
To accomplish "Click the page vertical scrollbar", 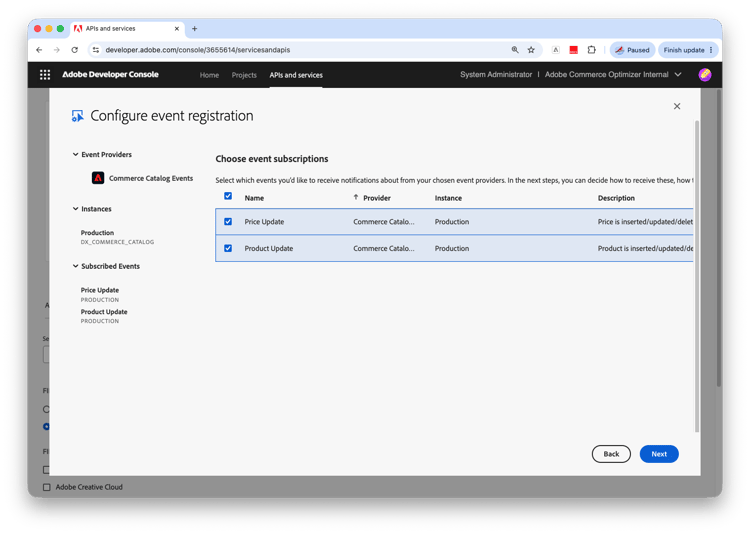I will pos(718,238).
